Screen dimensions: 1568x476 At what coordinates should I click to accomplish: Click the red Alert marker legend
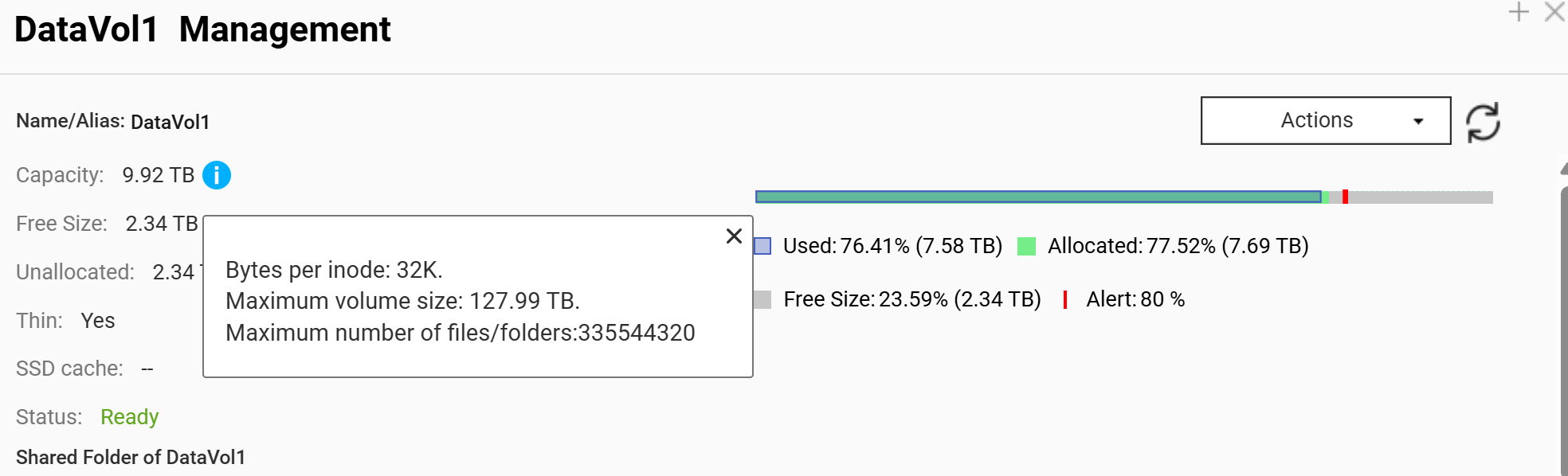coord(1065,299)
